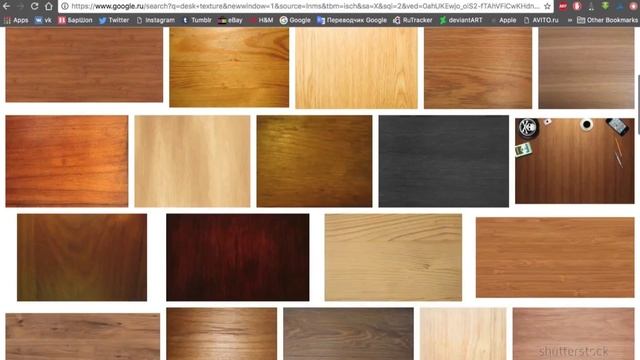Open the second-row golden brown wood texture
640x360 pixels.
click(314, 161)
